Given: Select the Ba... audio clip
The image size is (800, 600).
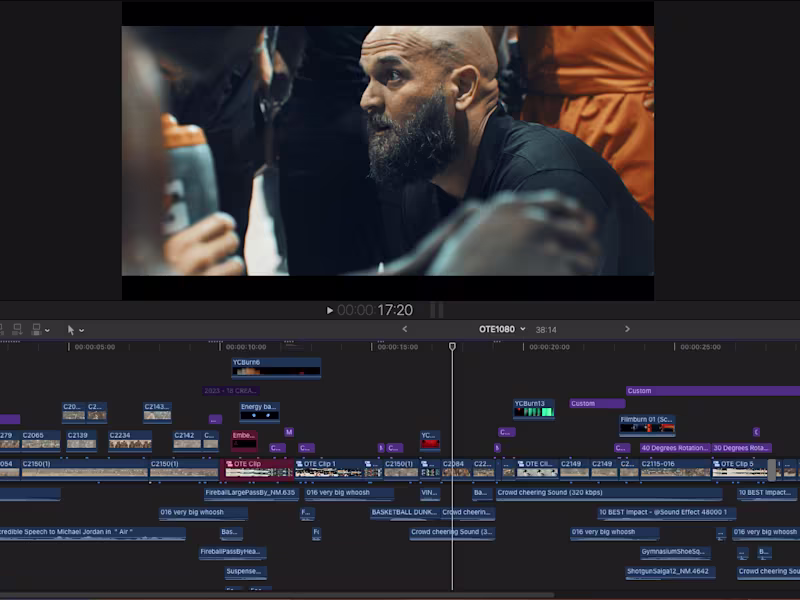Looking at the screenshot, I should click(482, 493).
